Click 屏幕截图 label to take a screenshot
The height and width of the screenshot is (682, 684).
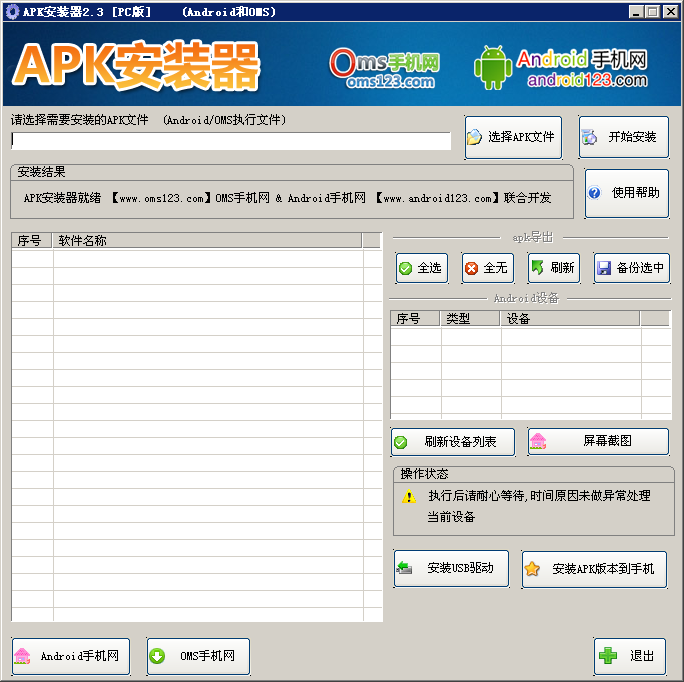pos(607,441)
